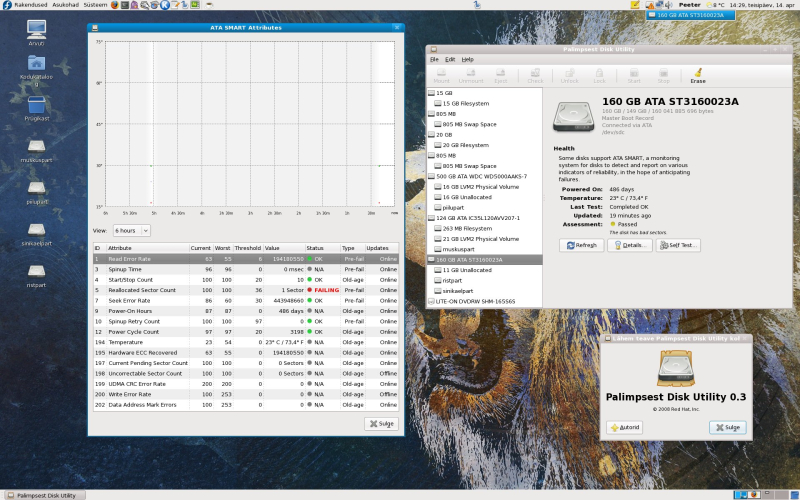The image size is (800, 500).
Task: Click the Status column header
Action: coord(322,248)
